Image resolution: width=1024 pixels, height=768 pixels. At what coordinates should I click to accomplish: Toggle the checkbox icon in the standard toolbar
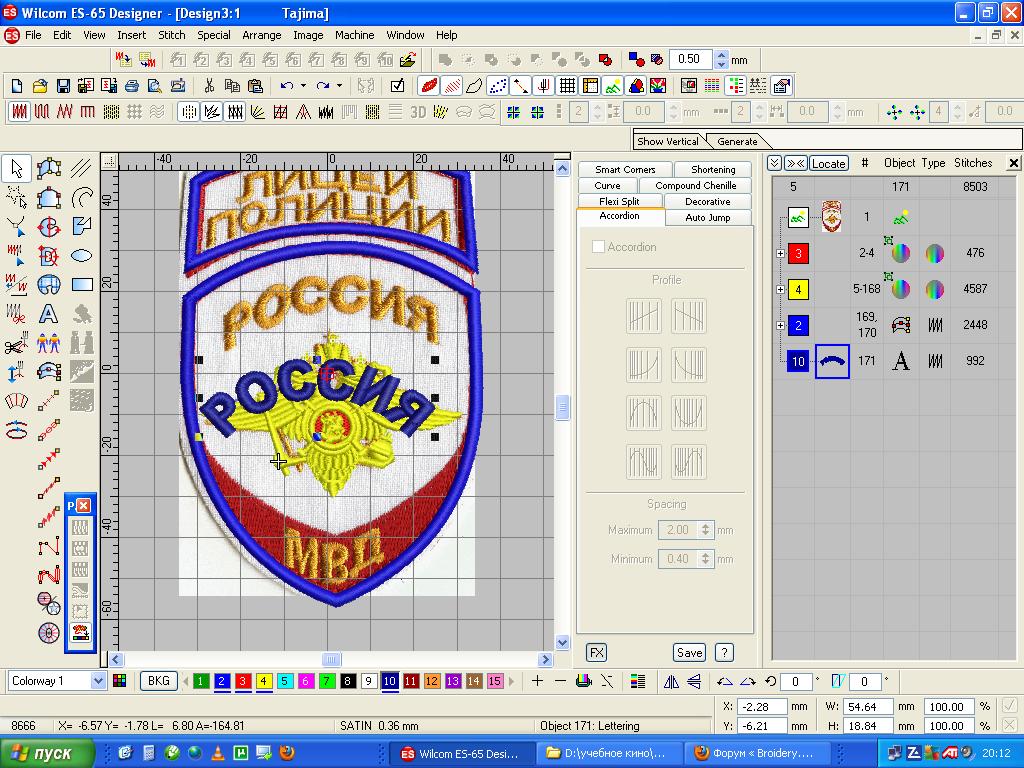(397, 86)
